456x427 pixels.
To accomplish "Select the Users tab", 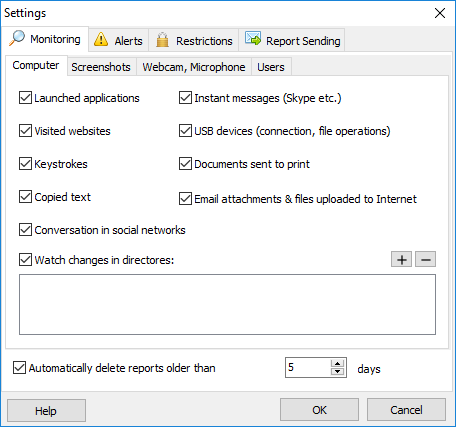I will 271,67.
